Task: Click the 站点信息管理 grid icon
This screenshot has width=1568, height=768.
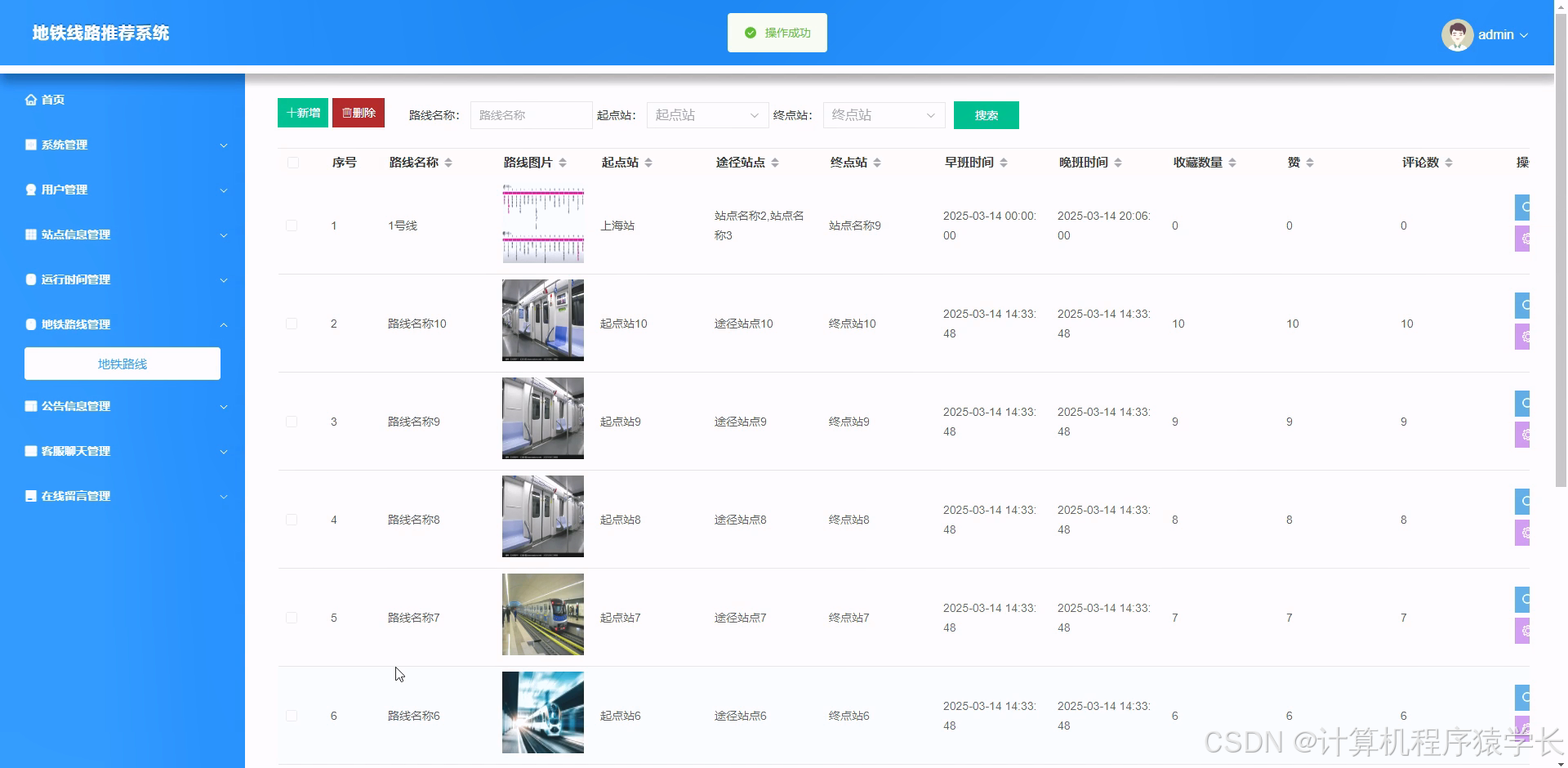Action: pos(31,234)
